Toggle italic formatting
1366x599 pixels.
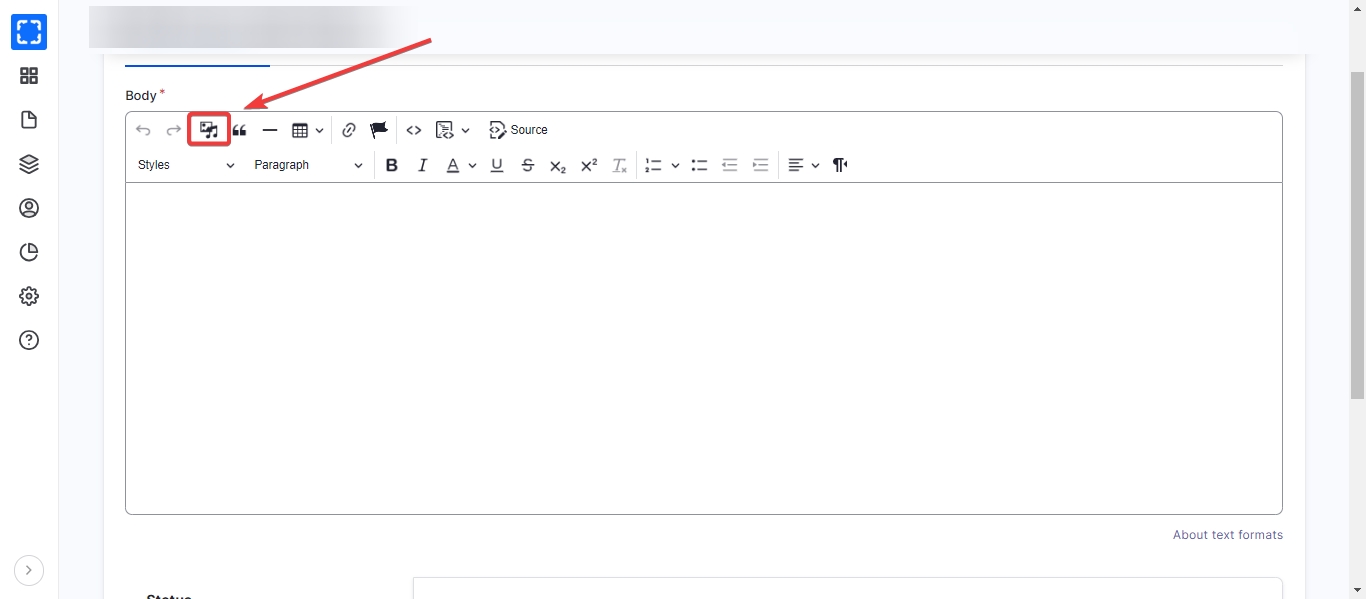click(x=423, y=165)
